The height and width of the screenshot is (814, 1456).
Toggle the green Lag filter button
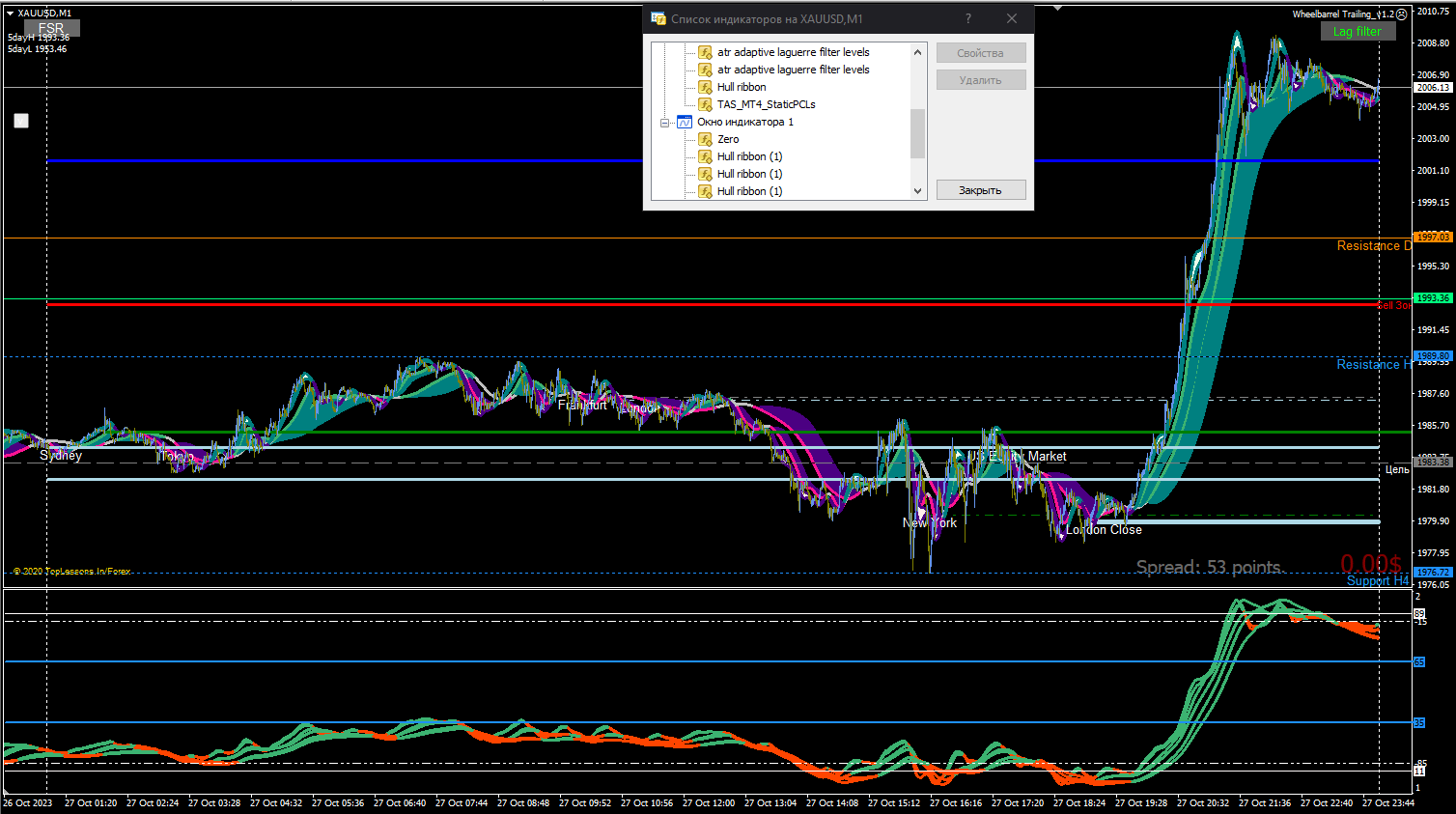tap(1357, 32)
